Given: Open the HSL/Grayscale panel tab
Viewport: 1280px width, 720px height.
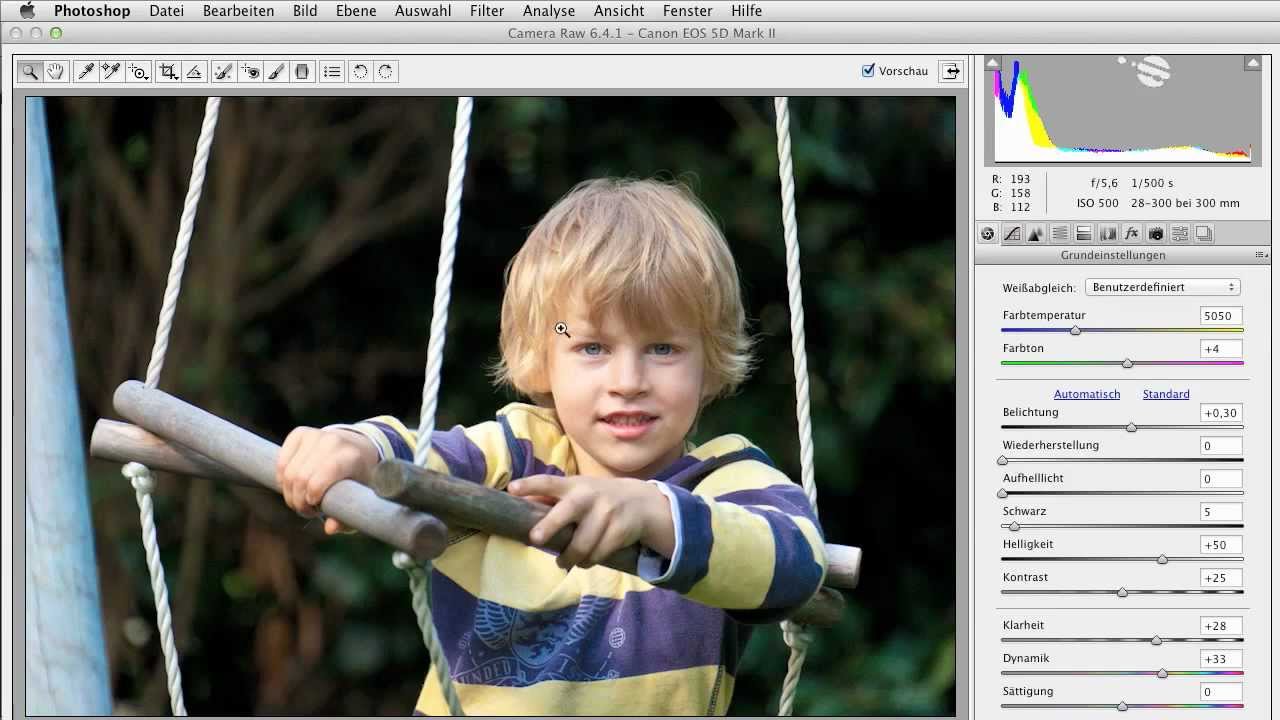Looking at the screenshot, I should coord(1060,233).
